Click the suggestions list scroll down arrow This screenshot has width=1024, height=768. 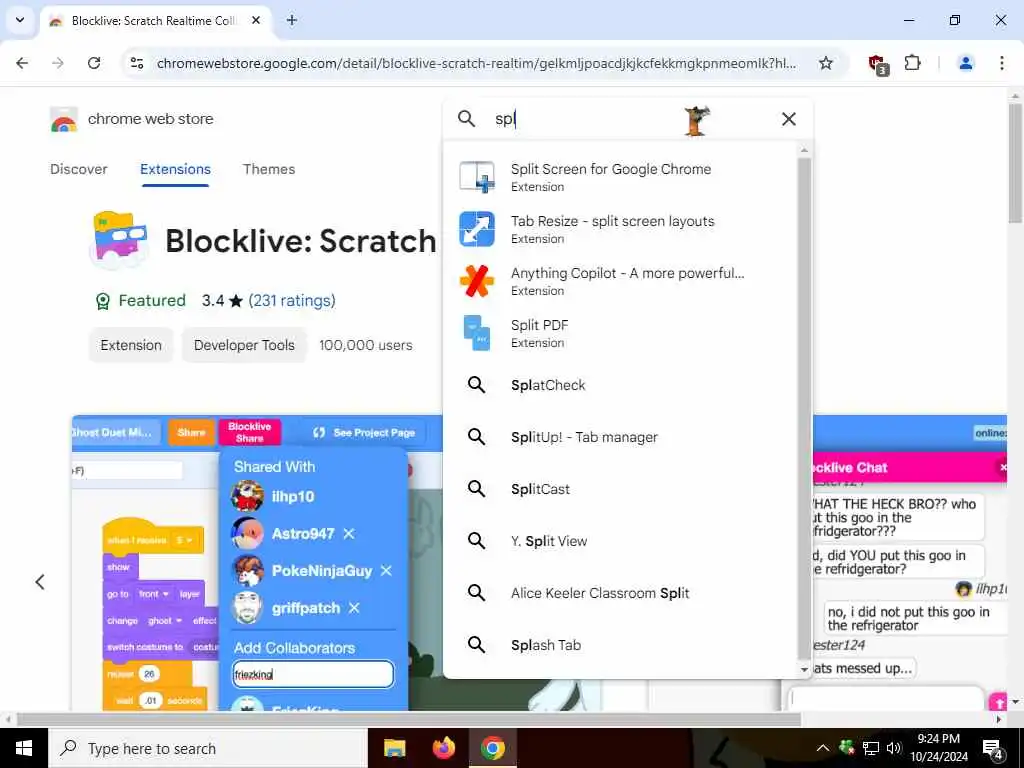click(804, 669)
